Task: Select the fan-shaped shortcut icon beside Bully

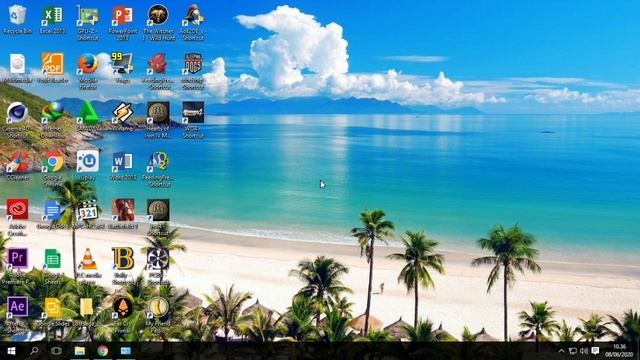Action: [158, 258]
